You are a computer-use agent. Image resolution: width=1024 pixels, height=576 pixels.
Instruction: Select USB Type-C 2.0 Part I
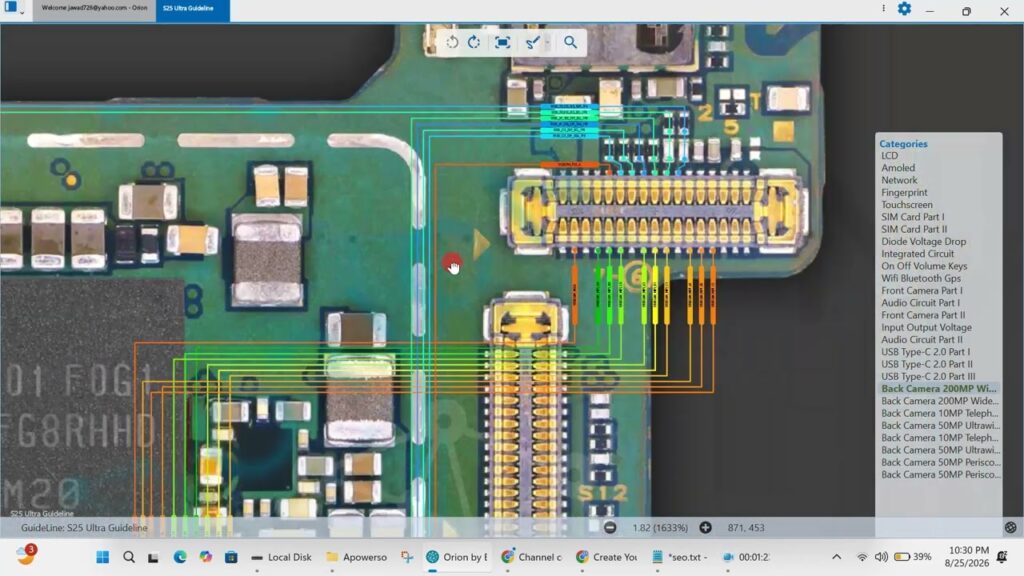click(x=925, y=352)
